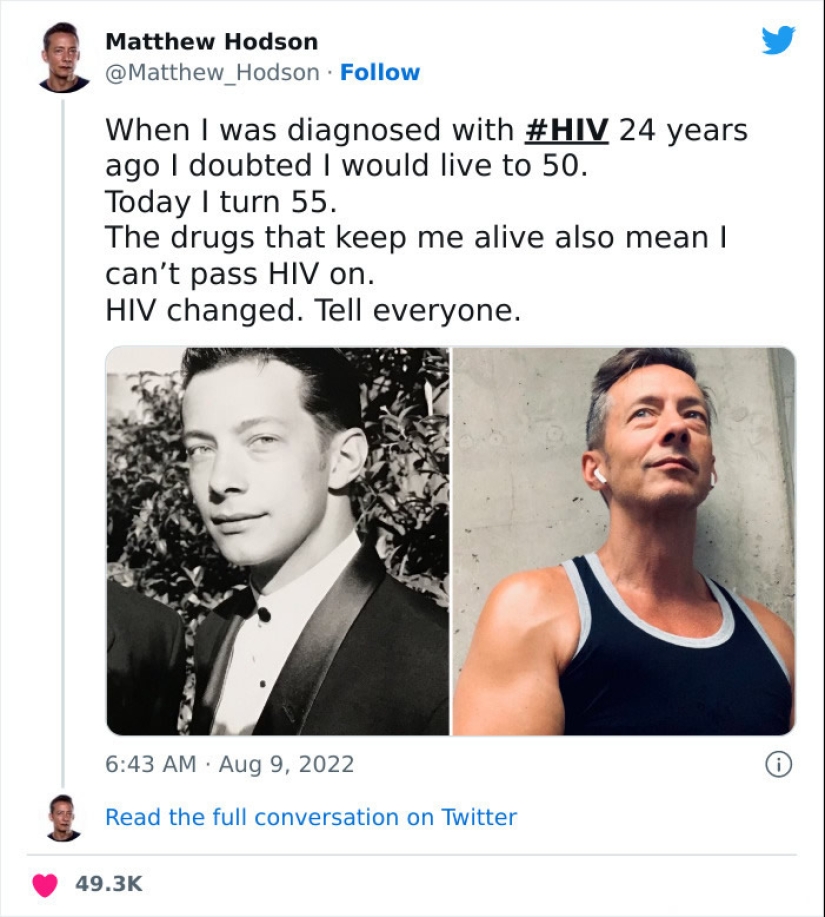Click the small avatar beside the conversation link

[x=63, y=817]
